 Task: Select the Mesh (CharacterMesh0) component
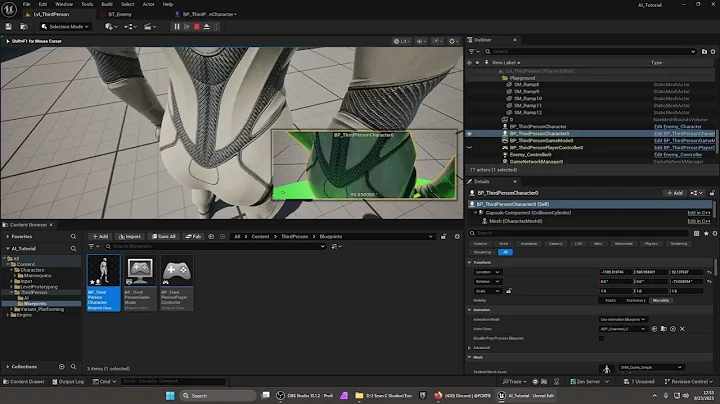click(515, 221)
